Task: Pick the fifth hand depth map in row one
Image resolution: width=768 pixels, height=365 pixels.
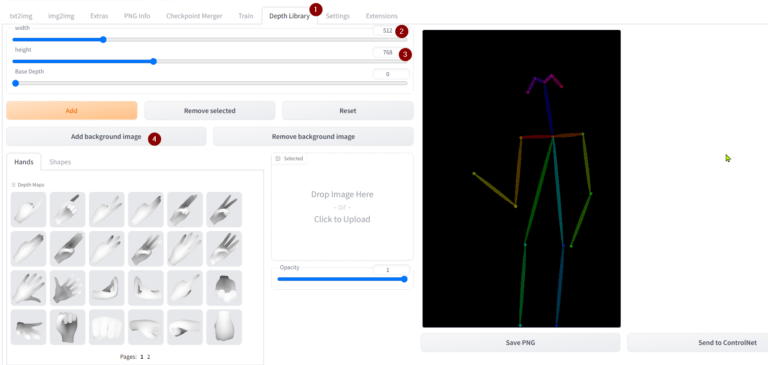Action: (x=185, y=210)
